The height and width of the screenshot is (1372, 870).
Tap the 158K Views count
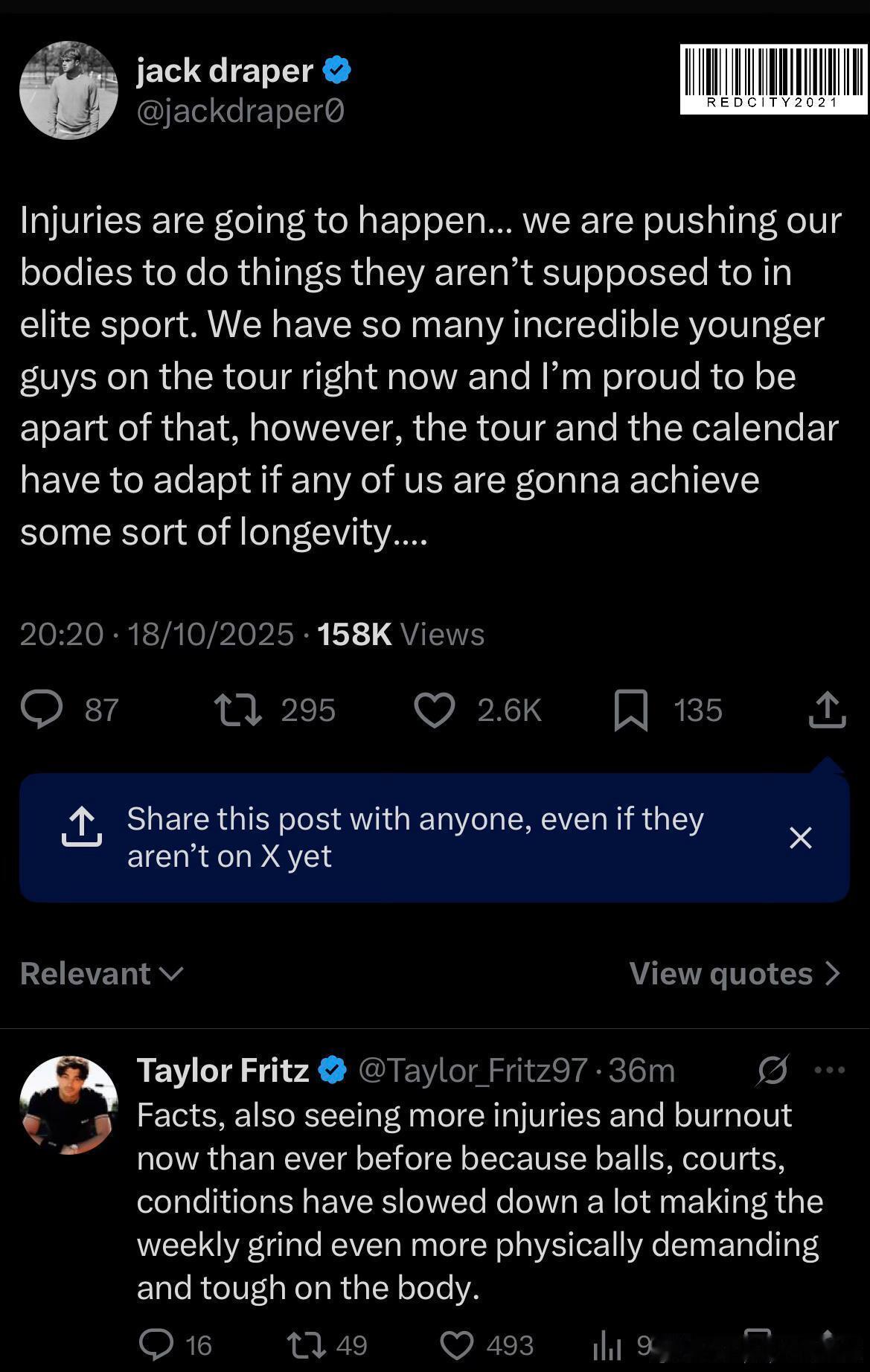tap(400, 634)
